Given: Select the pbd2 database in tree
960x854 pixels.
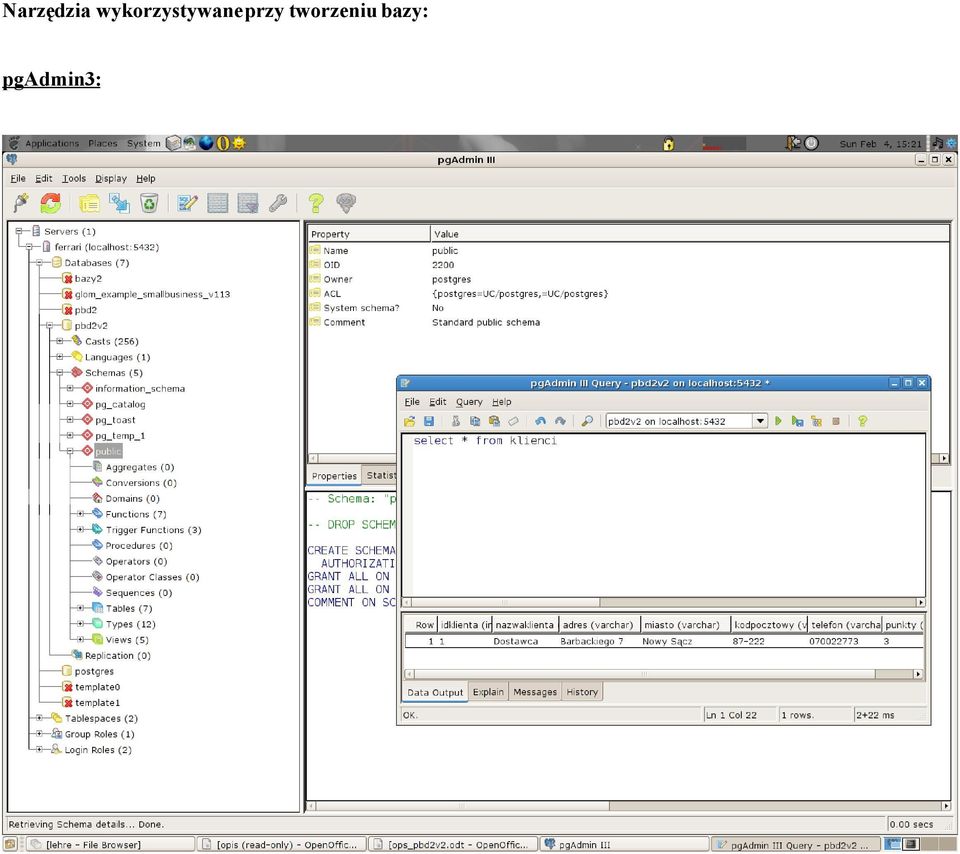Looking at the screenshot, I should 86,310.
